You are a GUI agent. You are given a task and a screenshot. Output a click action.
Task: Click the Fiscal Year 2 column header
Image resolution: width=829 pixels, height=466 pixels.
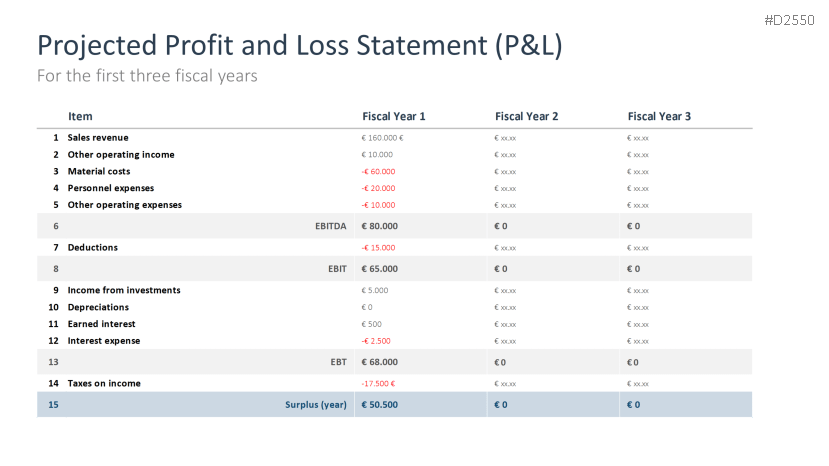526,117
